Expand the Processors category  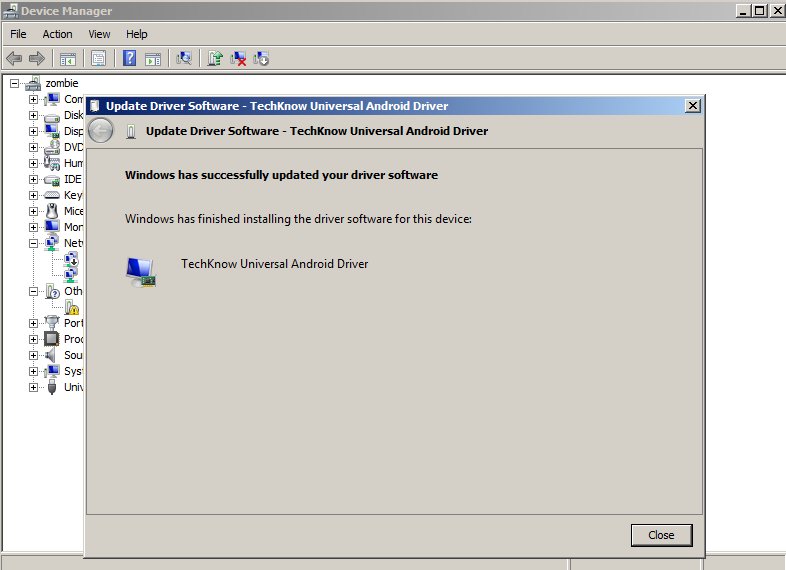33,339
